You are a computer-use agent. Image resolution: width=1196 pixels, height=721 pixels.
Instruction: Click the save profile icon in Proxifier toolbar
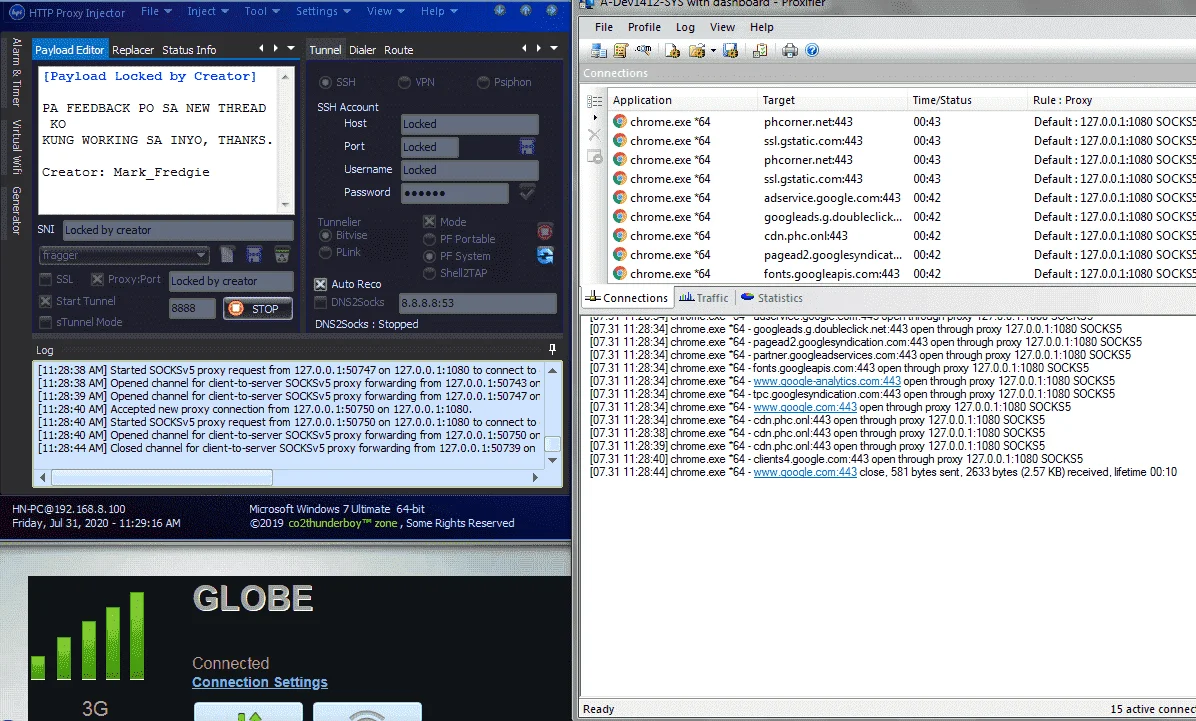tap(730, 50)
